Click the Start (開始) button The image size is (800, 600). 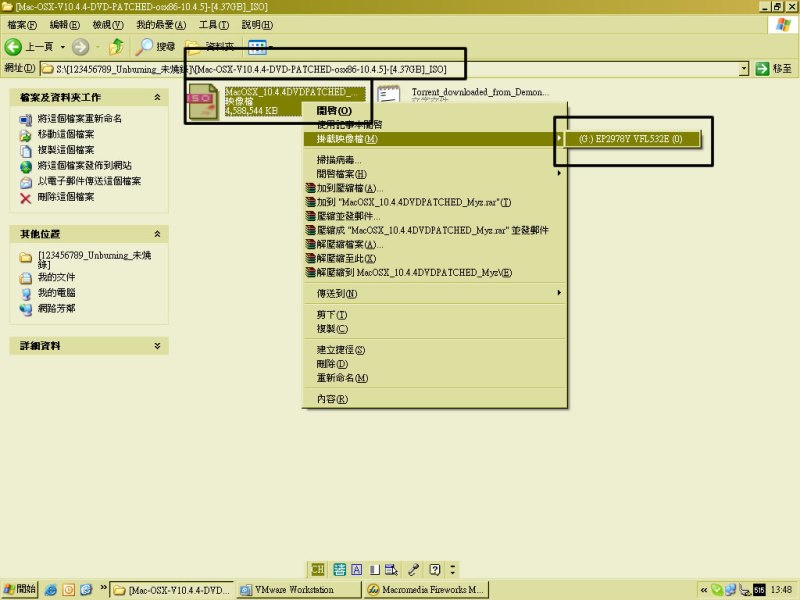coord(19,589)
